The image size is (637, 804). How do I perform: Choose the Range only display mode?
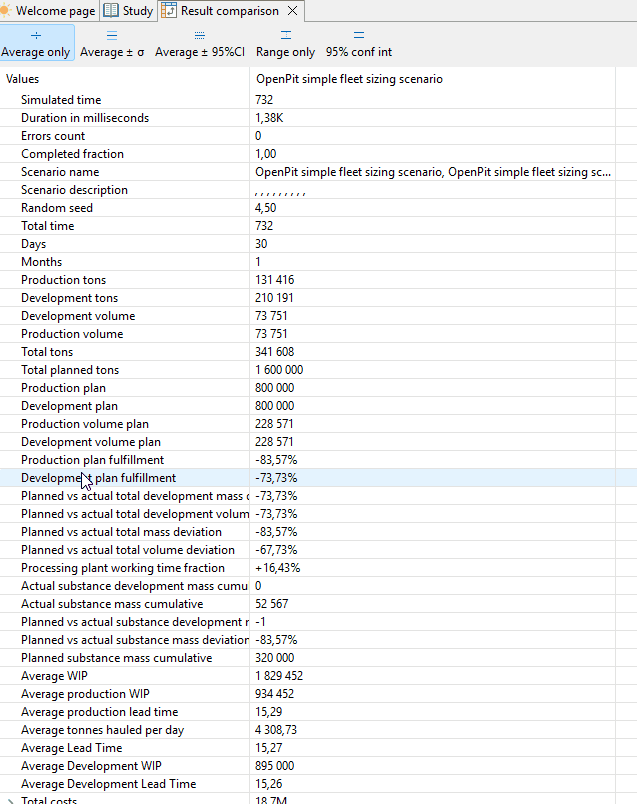(x=285, y=43)
